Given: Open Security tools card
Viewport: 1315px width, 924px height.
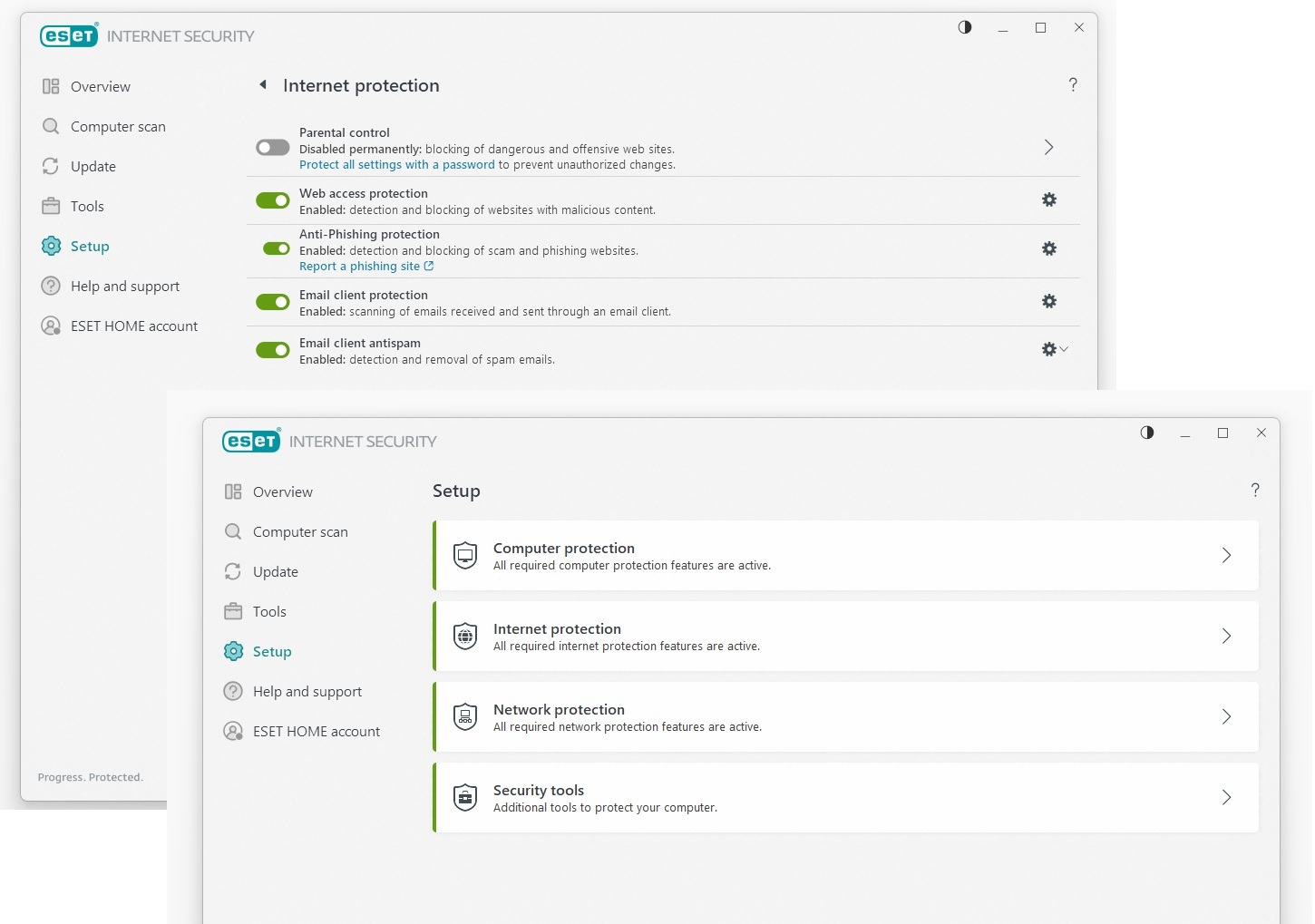Looking at the screenshot, I should pyautogui.click(x=846, y=798).
